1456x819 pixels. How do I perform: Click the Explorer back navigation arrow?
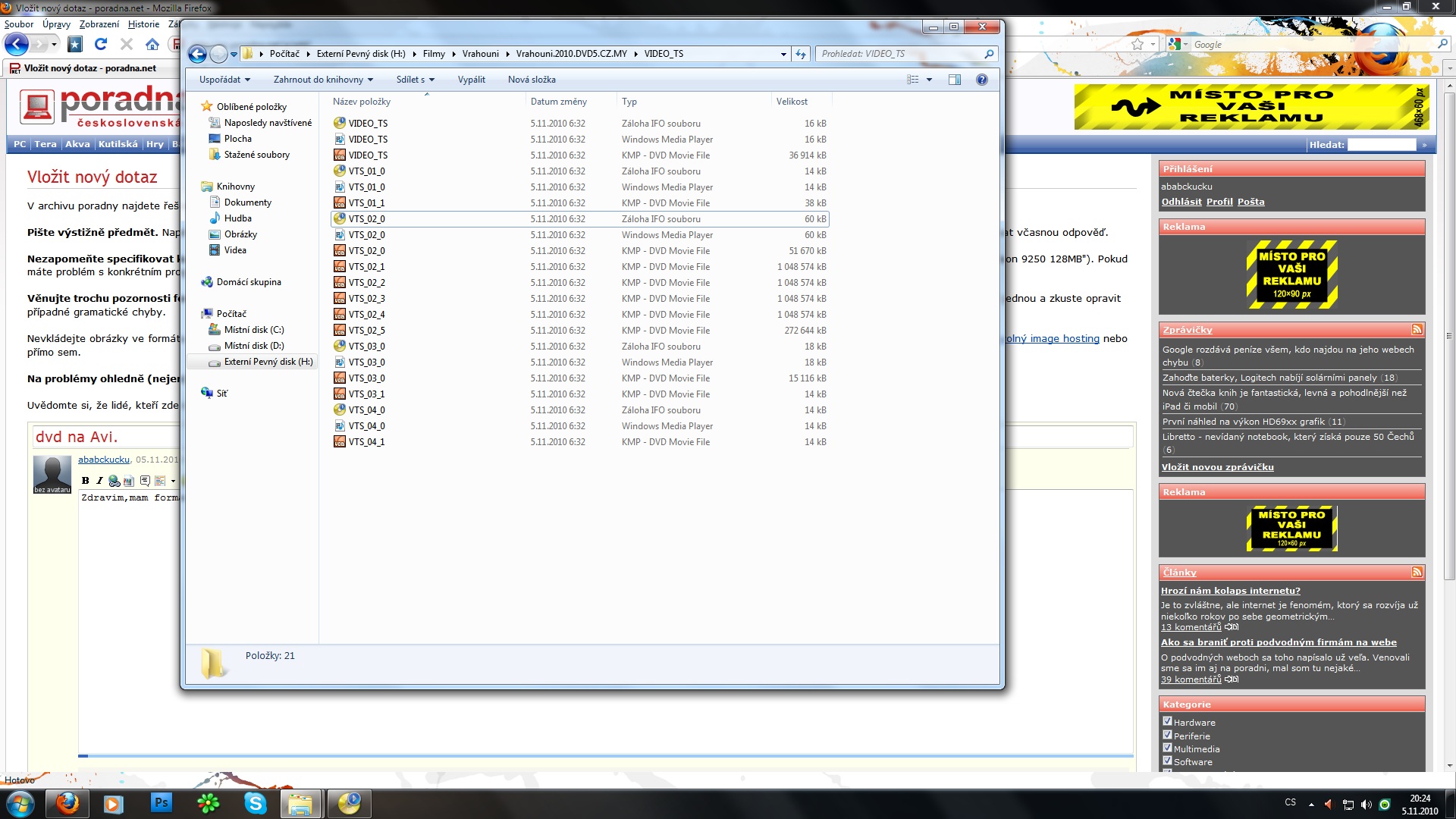coord(197,54)
